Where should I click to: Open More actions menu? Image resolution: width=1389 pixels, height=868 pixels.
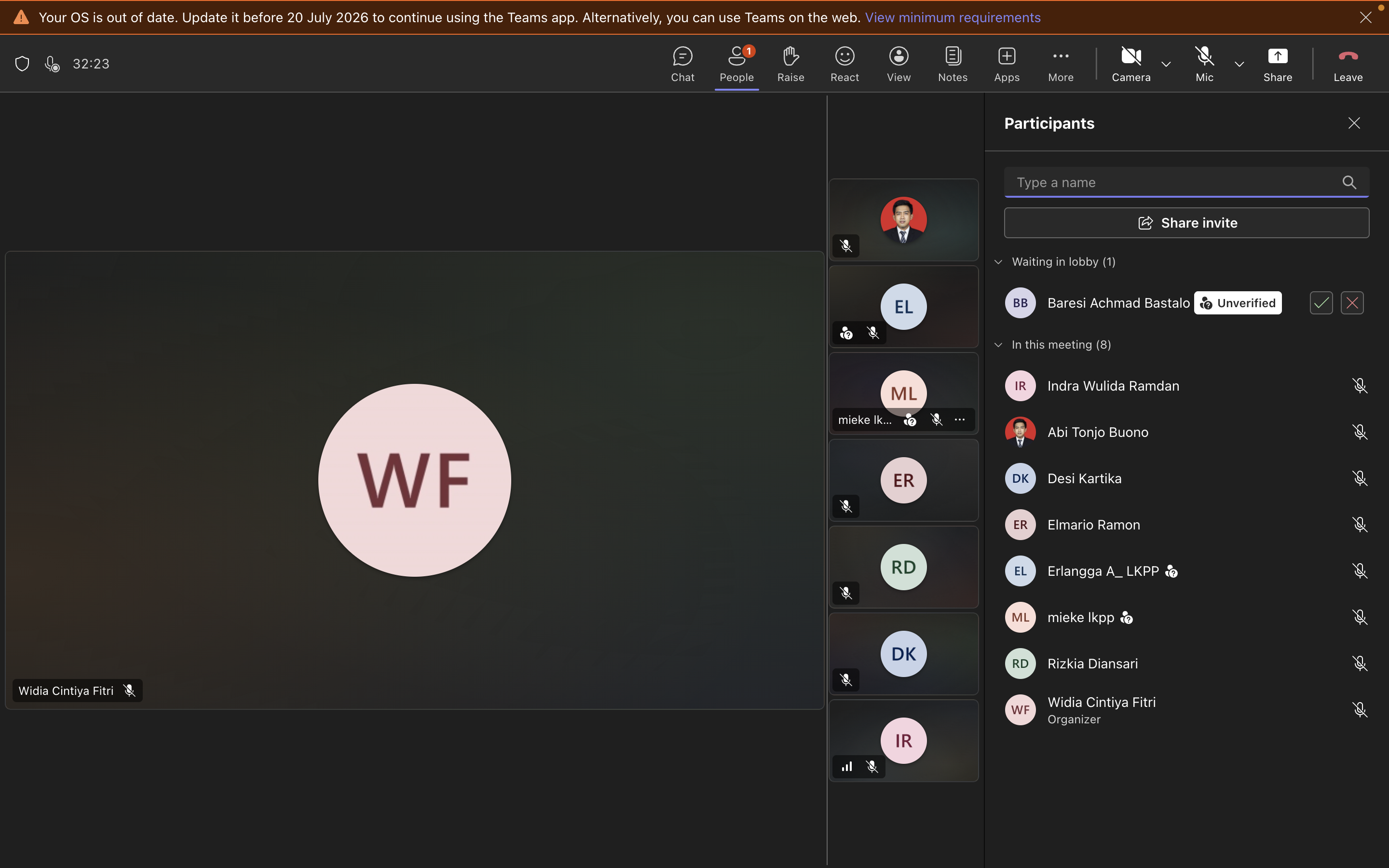tap(1060, 64)
